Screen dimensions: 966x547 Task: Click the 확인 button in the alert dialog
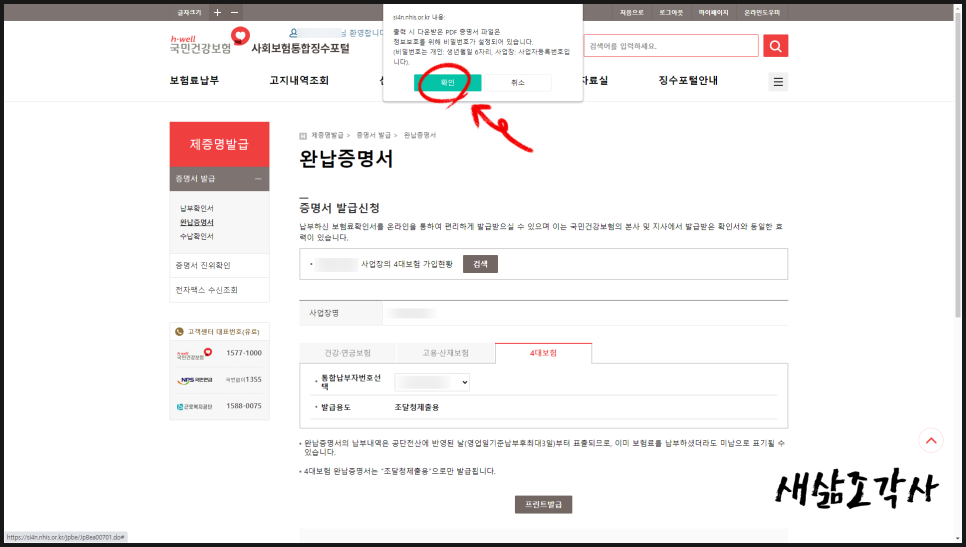(x=447, y=83)
